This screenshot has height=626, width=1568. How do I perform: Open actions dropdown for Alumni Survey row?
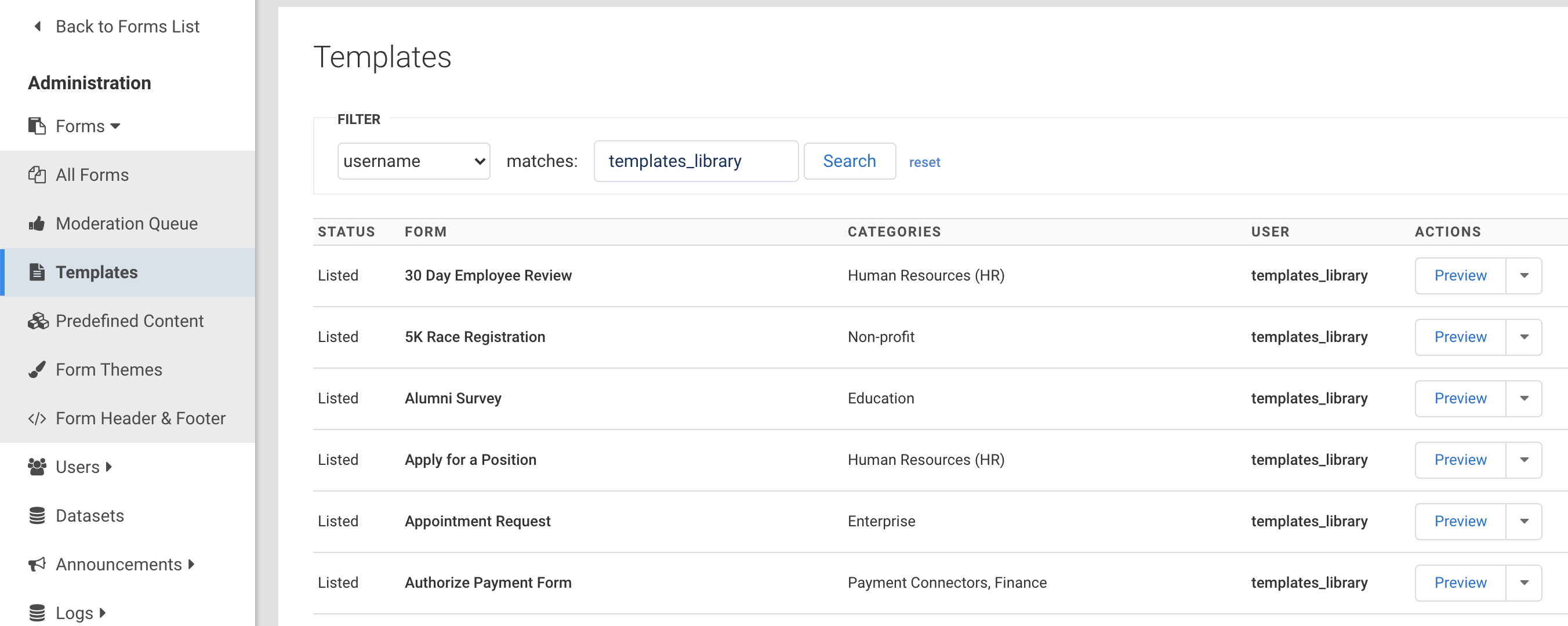[1523, 398]
